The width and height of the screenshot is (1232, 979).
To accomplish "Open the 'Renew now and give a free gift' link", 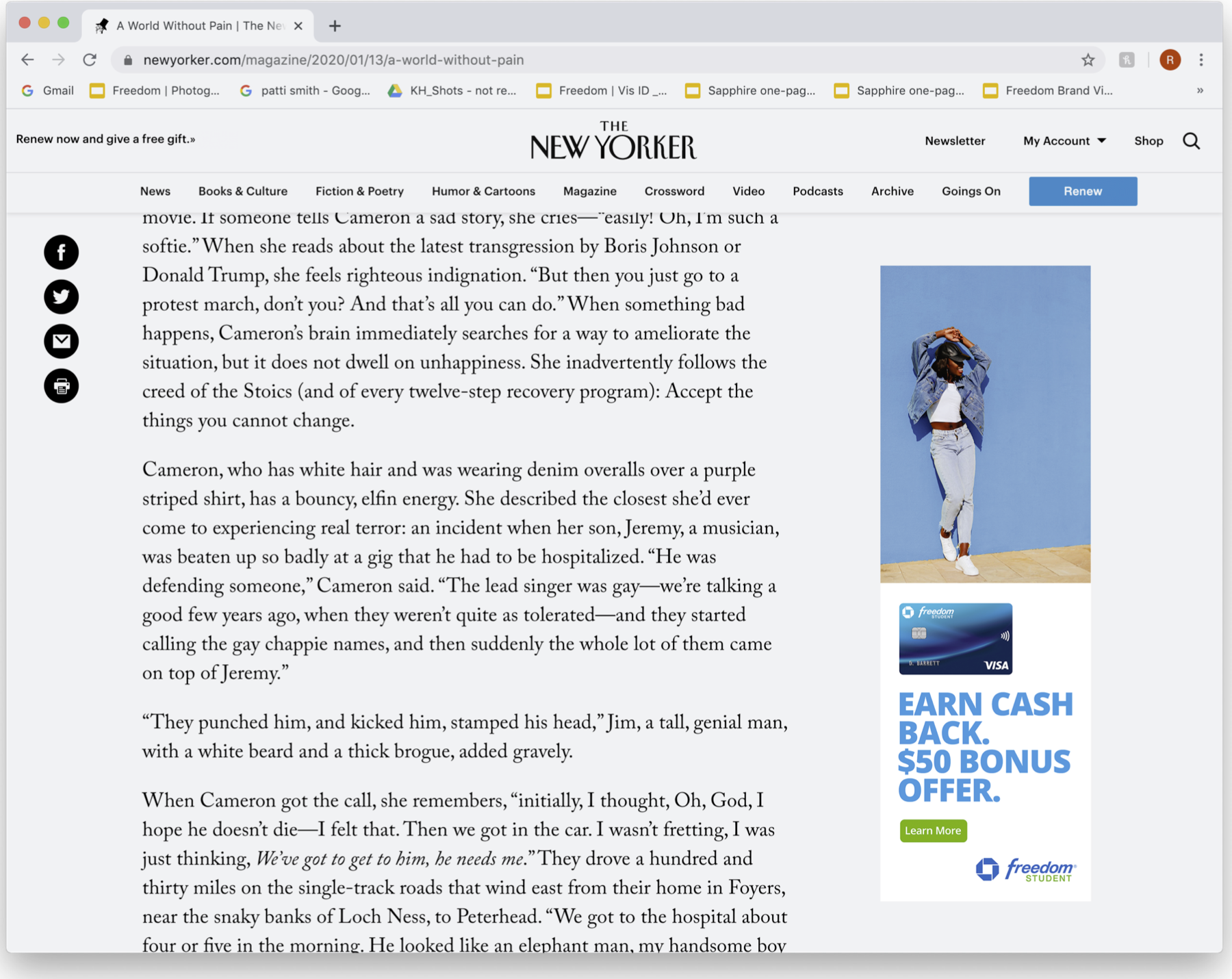I will 105,139.
